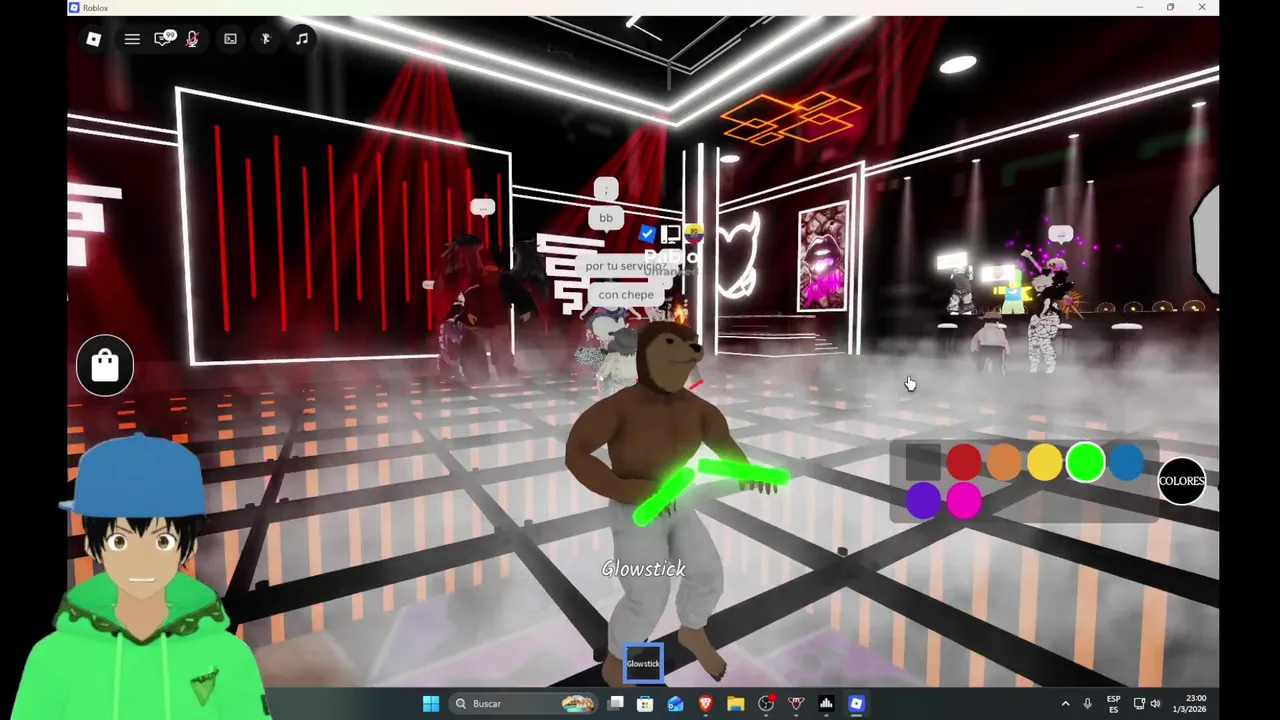Open Outlook mail from taskbar
This screenshot has height=720, width=1280.
pos(675,704)
